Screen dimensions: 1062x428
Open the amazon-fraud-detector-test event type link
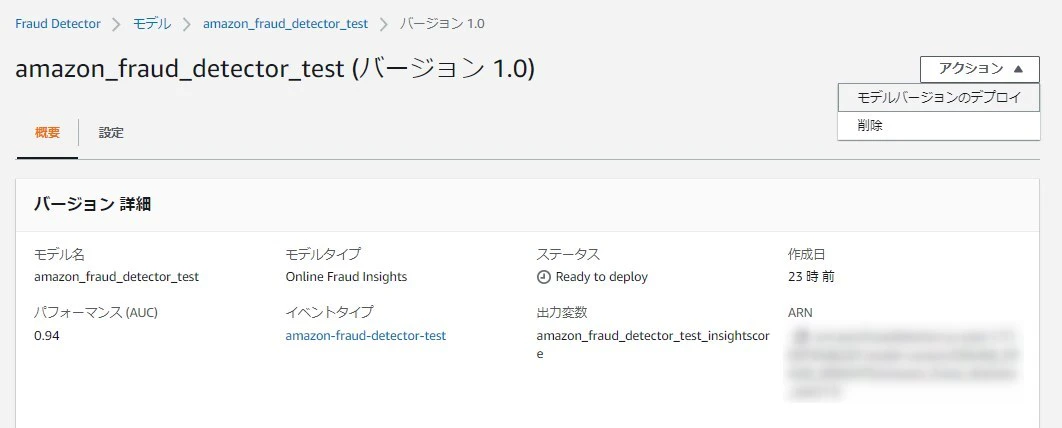tap(365, 336)
